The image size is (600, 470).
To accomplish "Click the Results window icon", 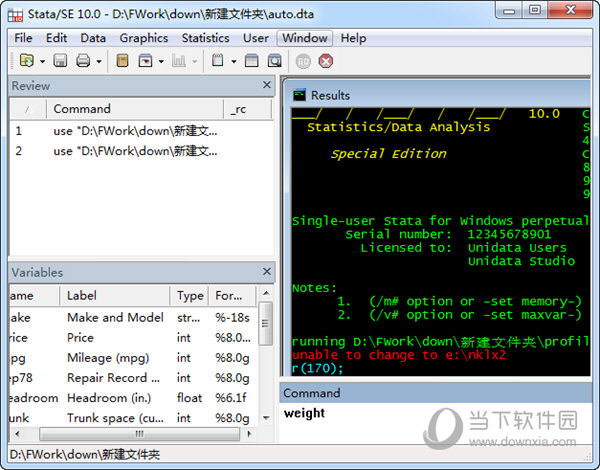I will click(299, 95).
